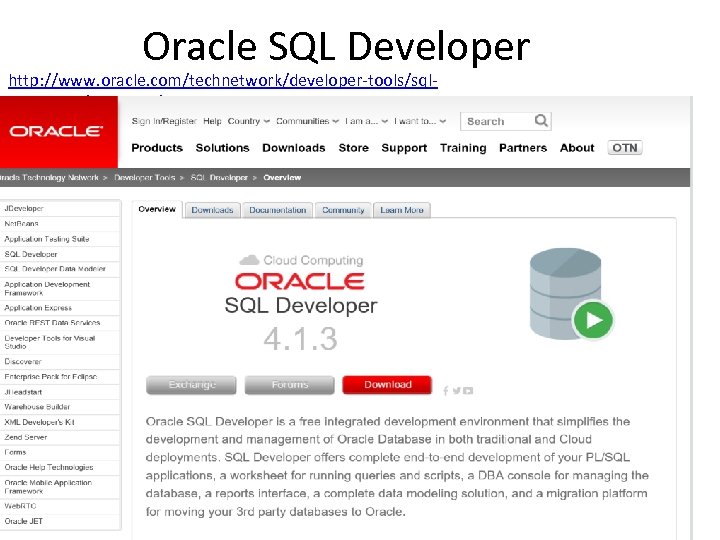Select the Overview tab
720x540 pixels.
[157, 209]
